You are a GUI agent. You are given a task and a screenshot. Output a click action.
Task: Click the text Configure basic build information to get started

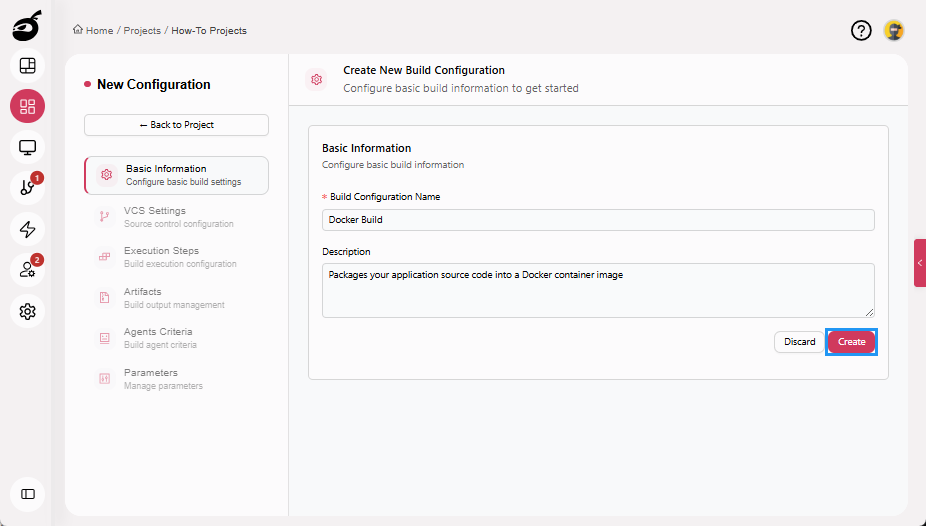[x=461, y=88]
